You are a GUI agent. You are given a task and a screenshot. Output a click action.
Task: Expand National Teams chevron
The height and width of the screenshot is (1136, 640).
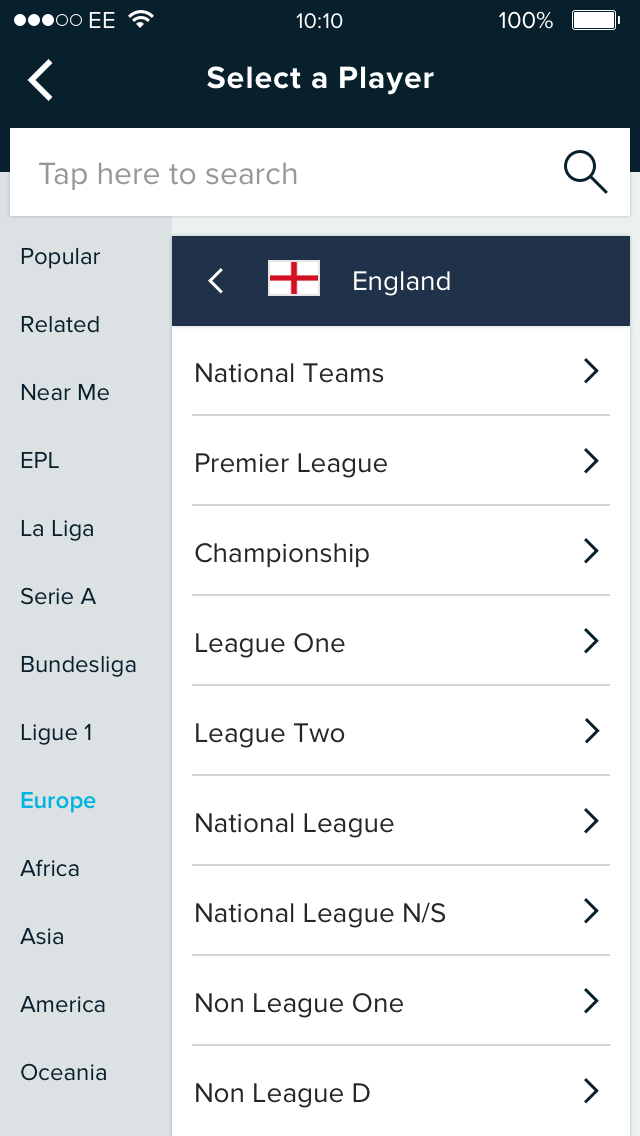point(590,372)
